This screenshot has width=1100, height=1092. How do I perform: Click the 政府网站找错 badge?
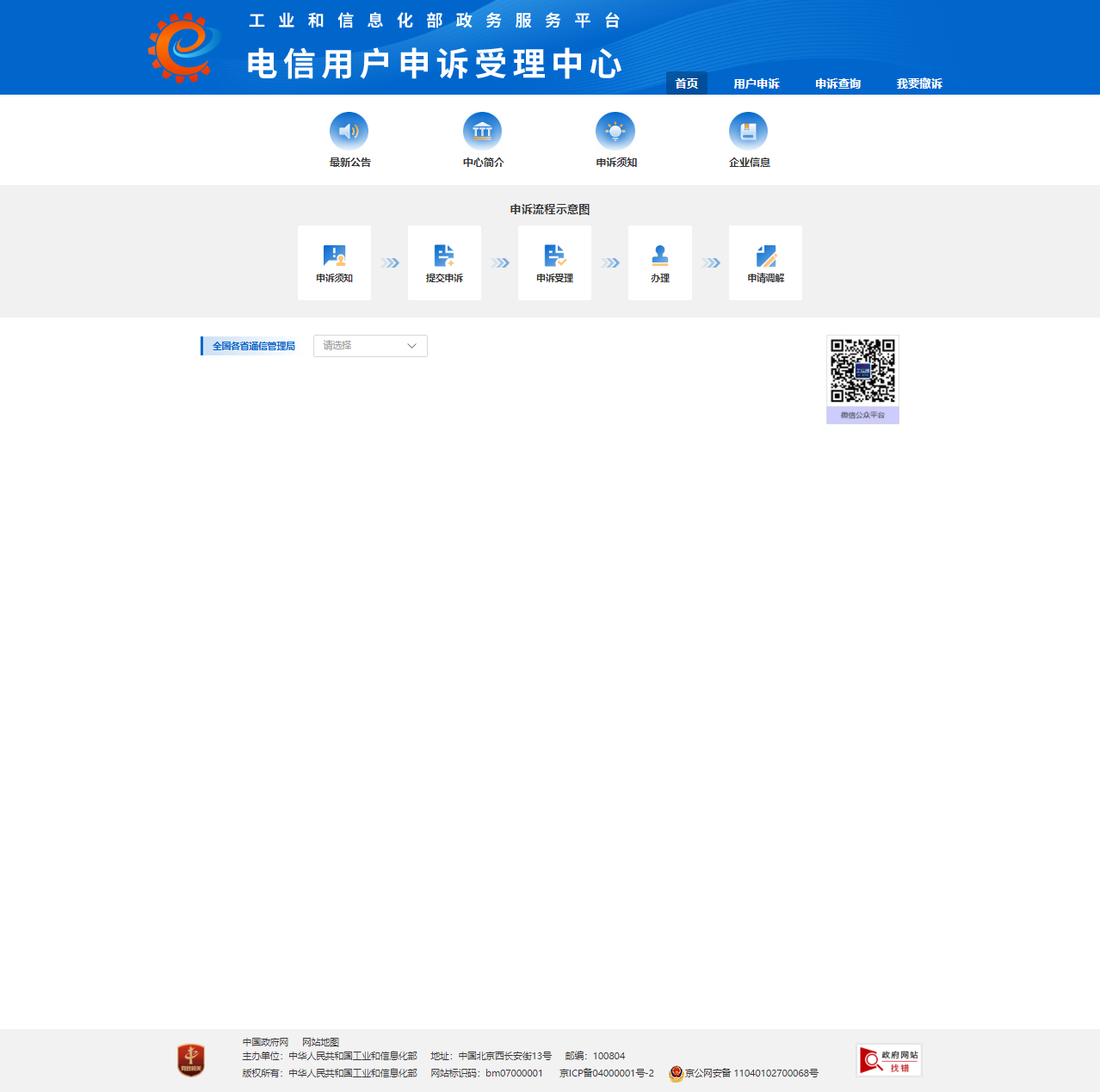coord(889,1060)
